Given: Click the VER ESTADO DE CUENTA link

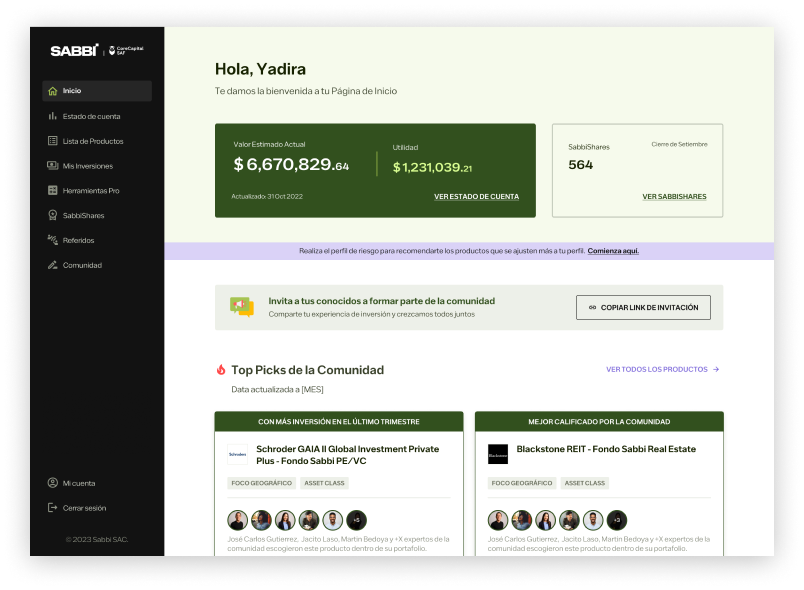Looking at the screenshot, I should tap(476, 196).
